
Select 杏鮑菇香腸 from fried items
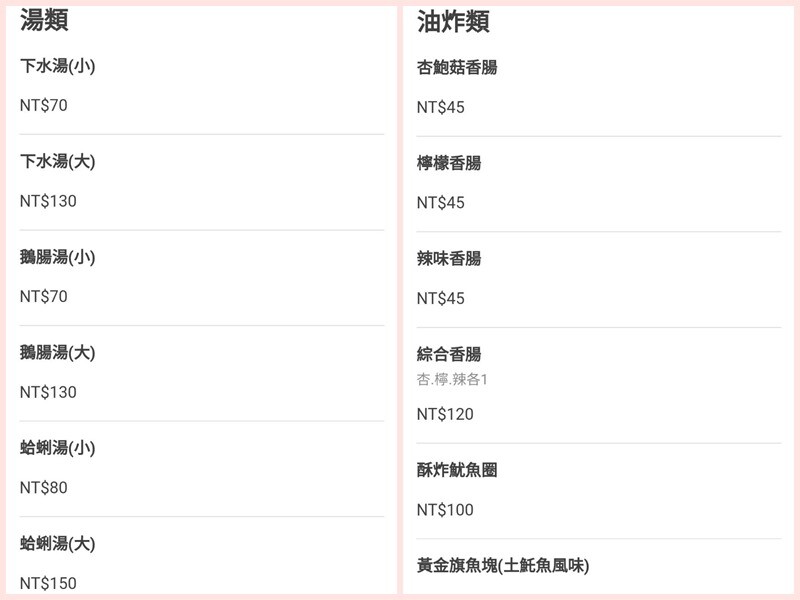pyautogui.click(x=457, y=68)
